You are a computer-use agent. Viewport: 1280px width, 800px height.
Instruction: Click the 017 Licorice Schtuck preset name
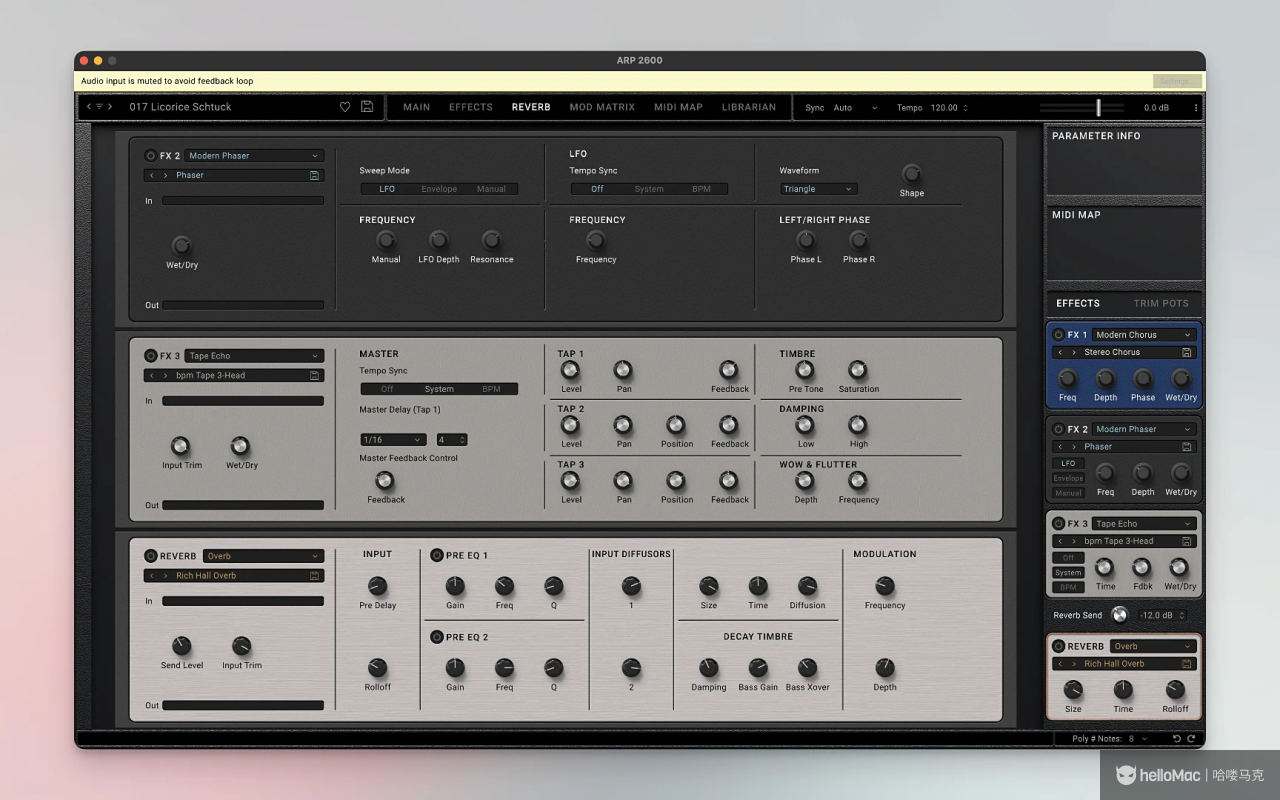coord(180,107)
